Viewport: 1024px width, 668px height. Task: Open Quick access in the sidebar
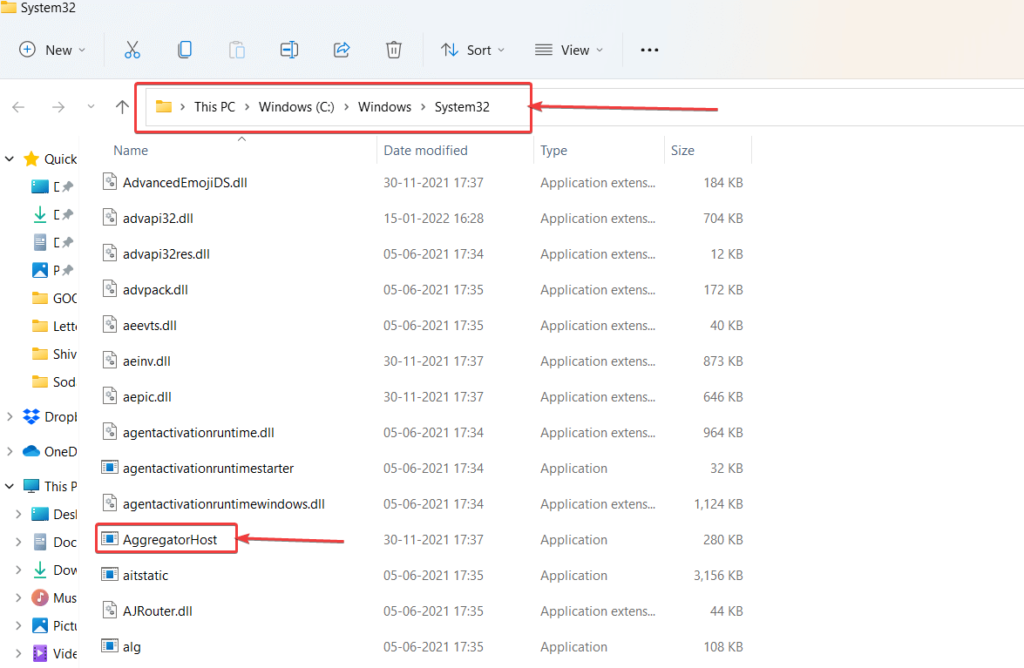click(50, 159)
